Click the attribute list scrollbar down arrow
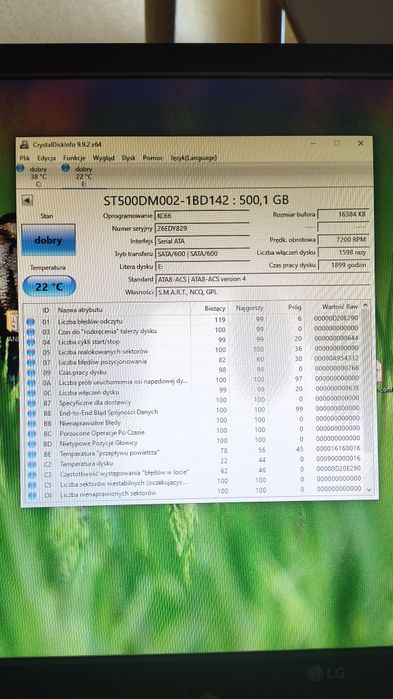 coord(369,489)
